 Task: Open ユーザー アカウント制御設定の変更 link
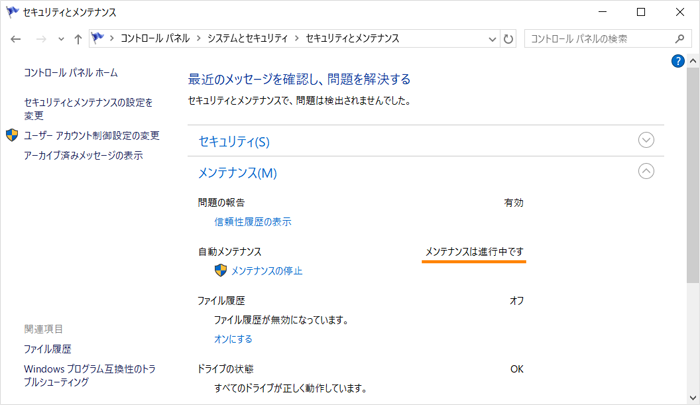[92, 135]
